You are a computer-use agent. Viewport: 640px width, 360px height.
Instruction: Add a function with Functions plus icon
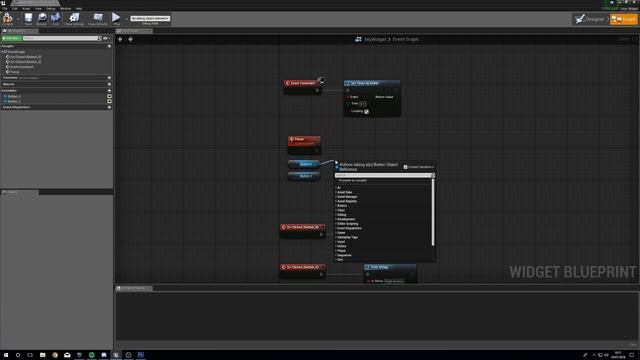pos(109,78)
